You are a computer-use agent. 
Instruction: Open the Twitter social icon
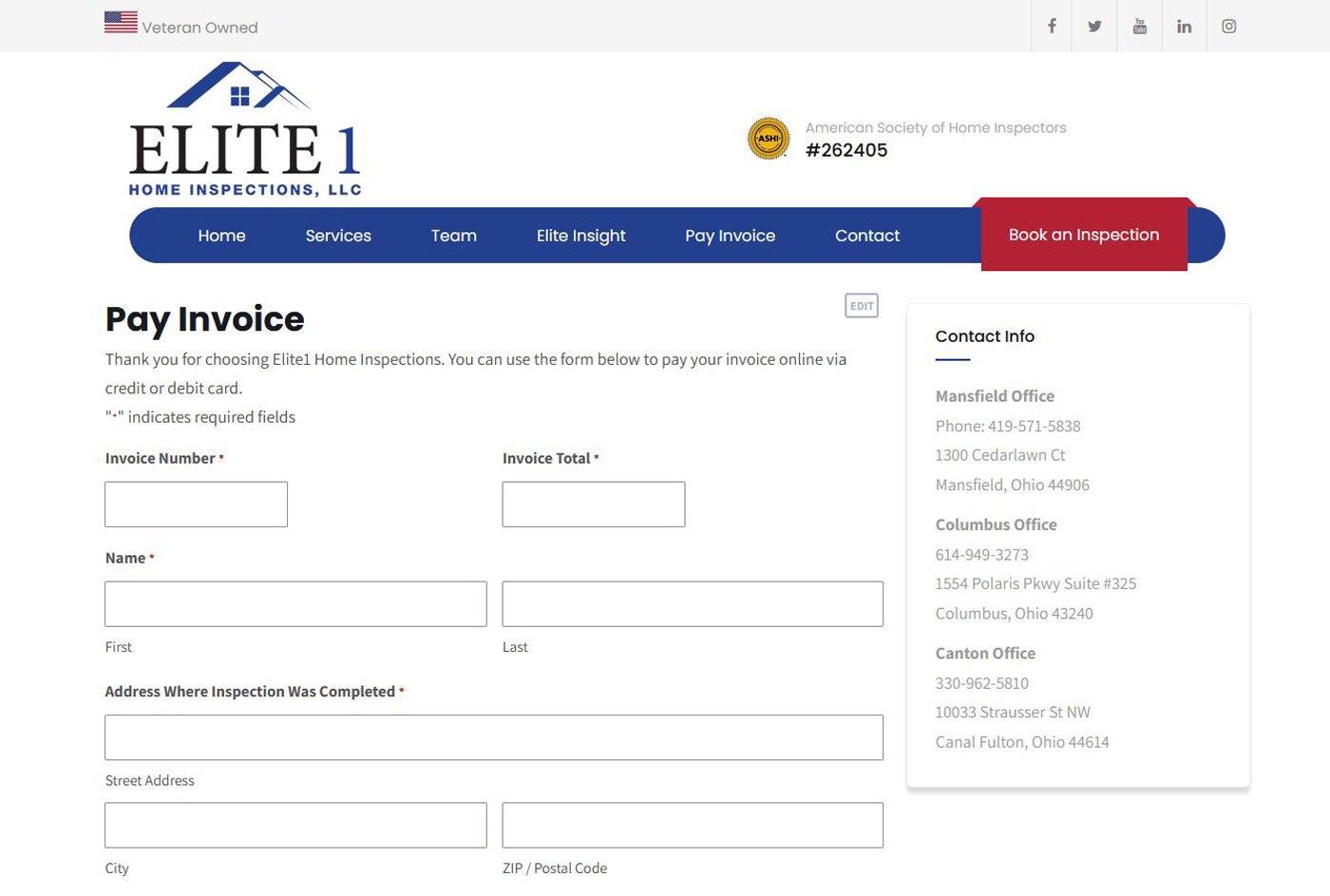tap(1095, 27)
